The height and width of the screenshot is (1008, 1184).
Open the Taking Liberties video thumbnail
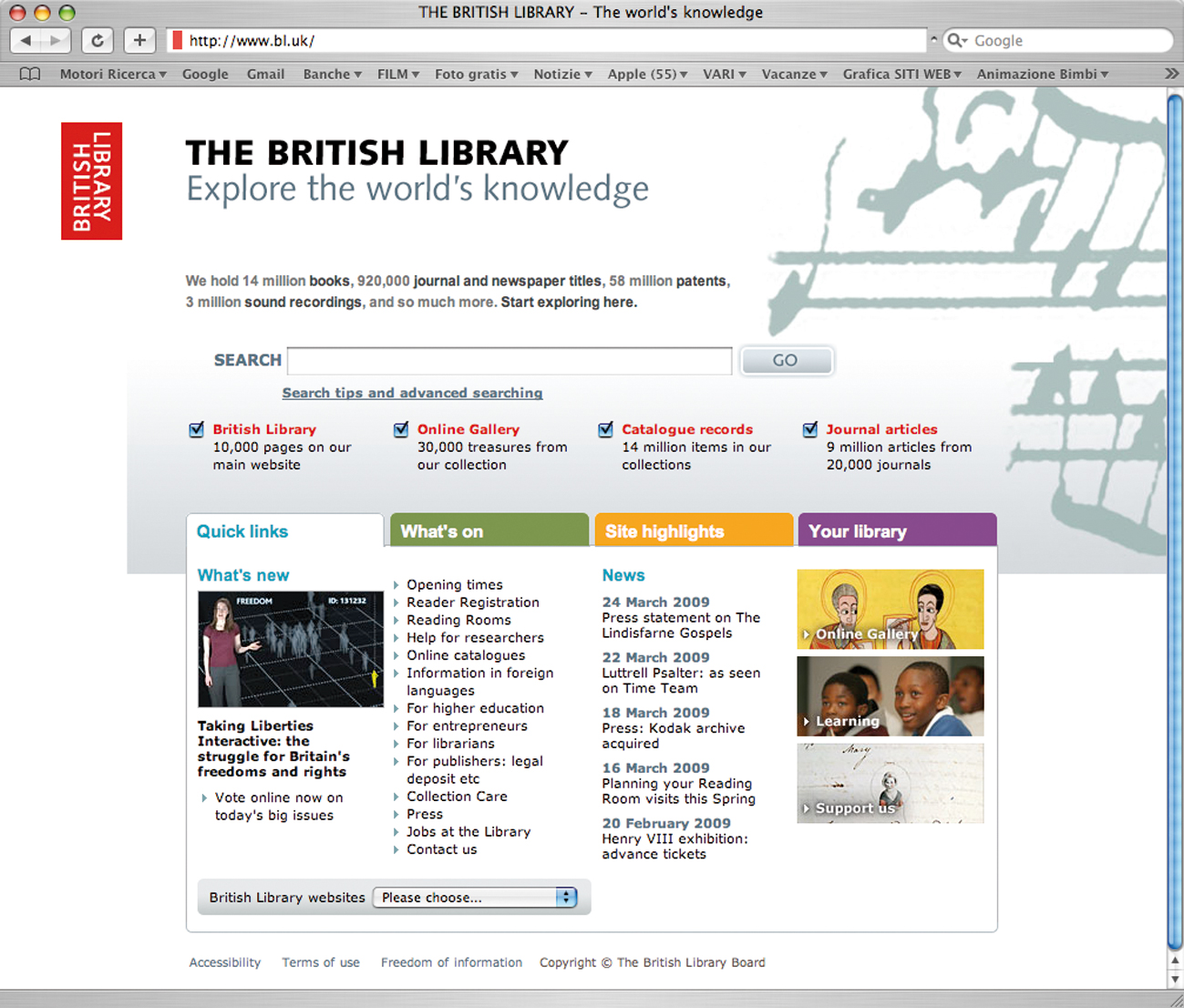(x=291, y=649)
